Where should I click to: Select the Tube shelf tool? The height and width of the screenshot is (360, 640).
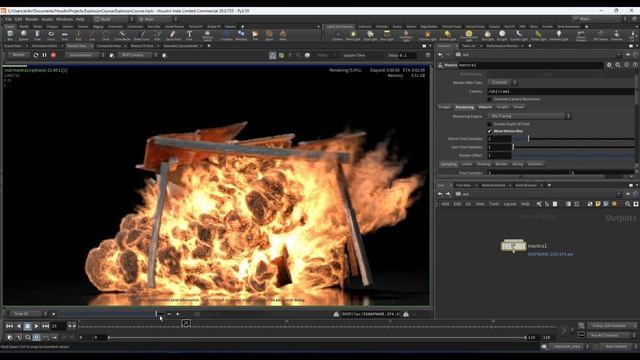point(37,36)
